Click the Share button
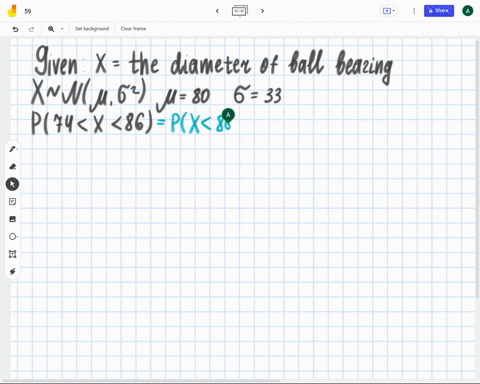 click(439, 11)
